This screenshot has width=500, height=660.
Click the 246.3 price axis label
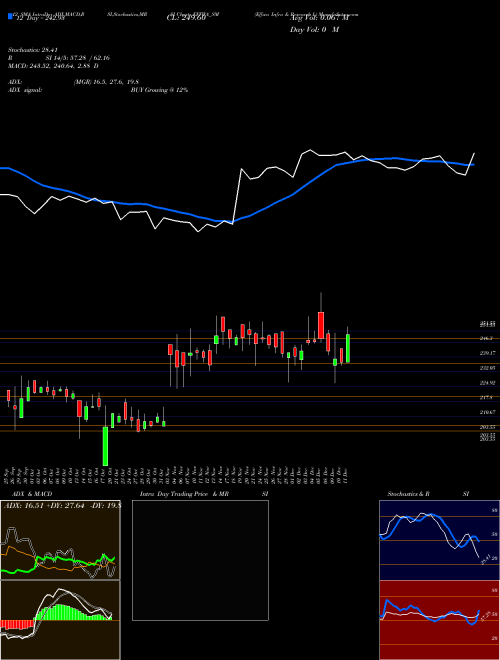point(487,338)
